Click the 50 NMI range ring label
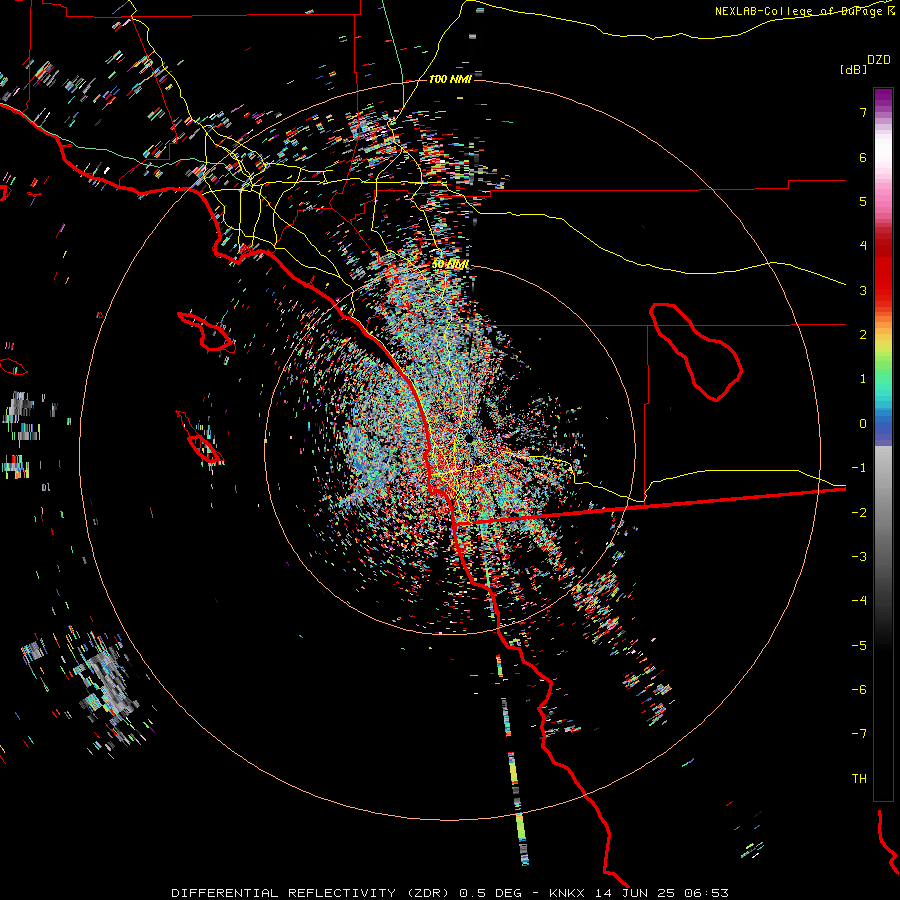 pyautogui.click(x=450, y=264)
